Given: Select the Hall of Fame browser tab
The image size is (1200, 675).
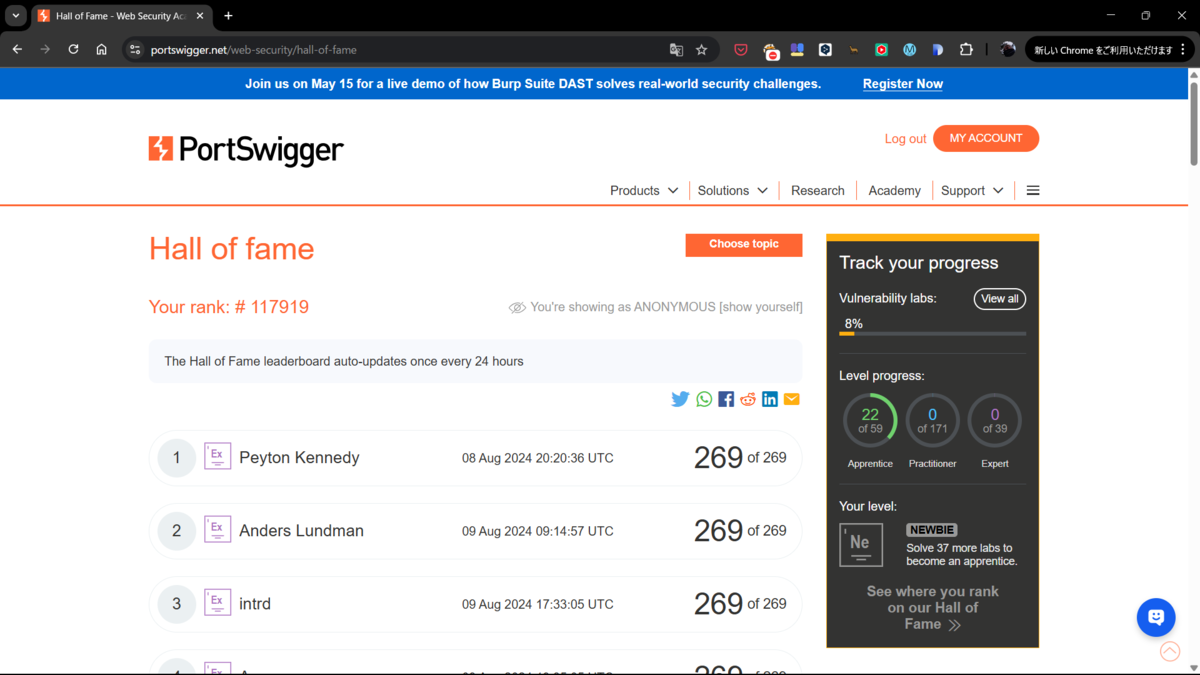Looking at the screenshot, I should point(120,16).
